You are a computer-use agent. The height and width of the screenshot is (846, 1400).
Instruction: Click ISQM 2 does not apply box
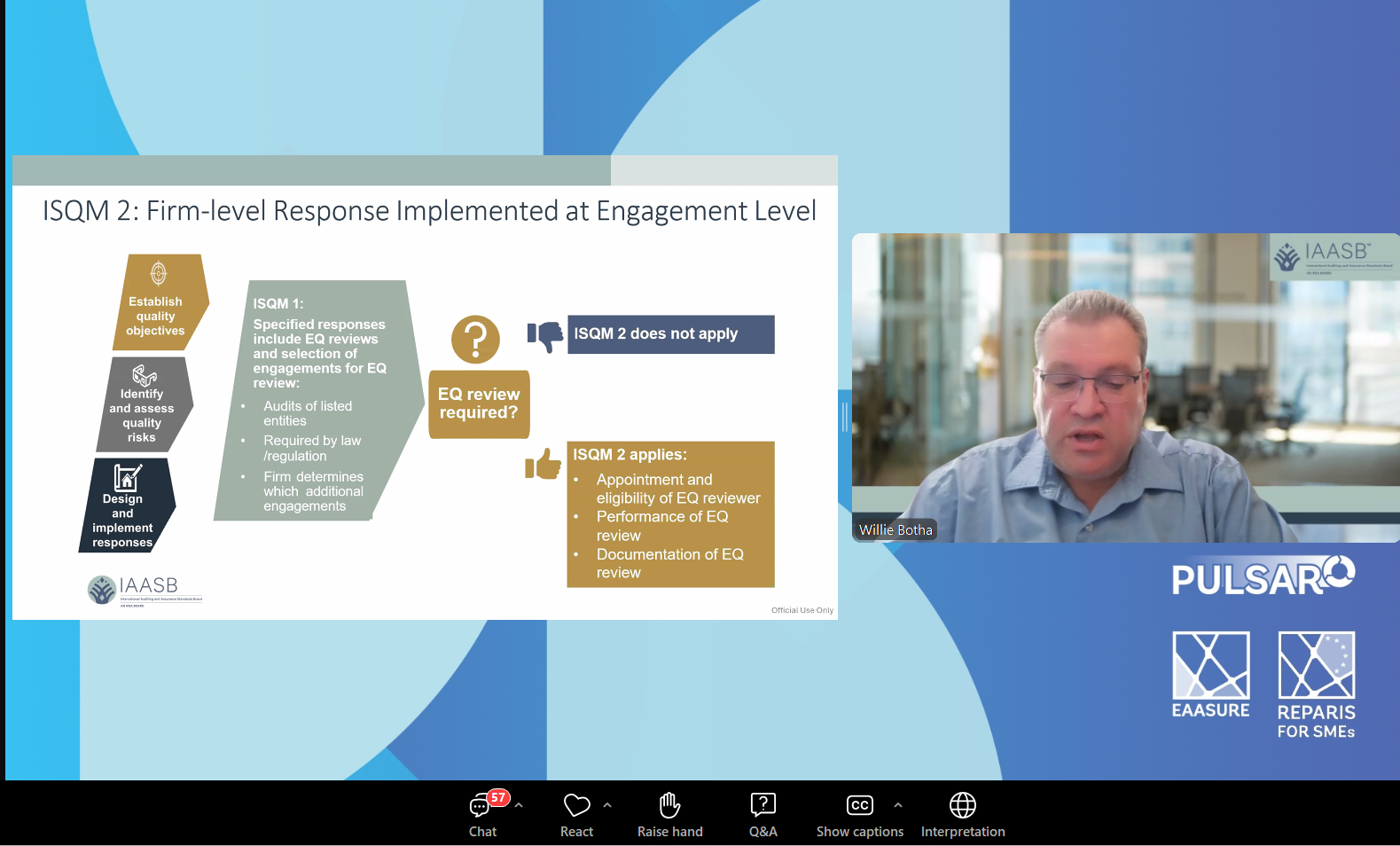coord(670,334)
